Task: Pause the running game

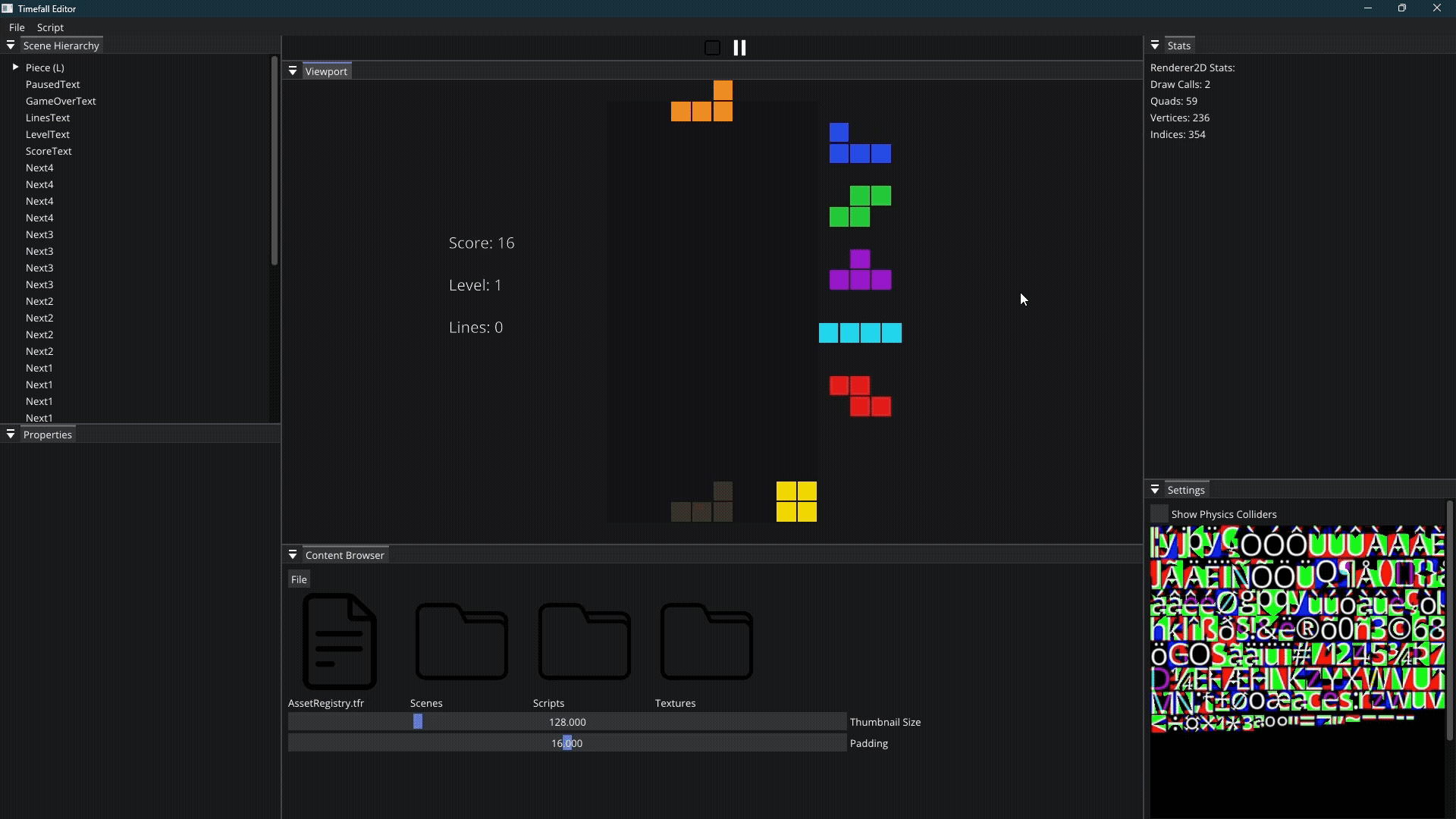Action: (x=739, y=48)
